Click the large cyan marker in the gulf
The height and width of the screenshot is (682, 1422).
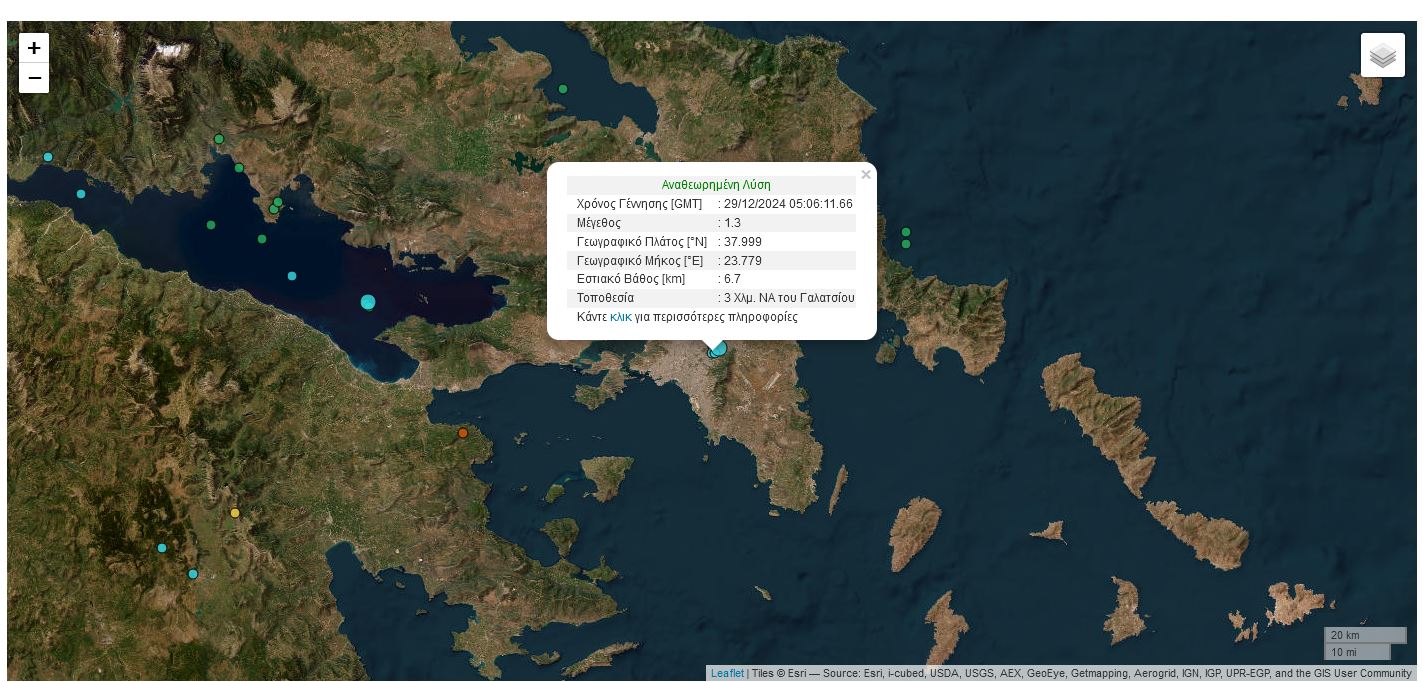coord(368,302)
